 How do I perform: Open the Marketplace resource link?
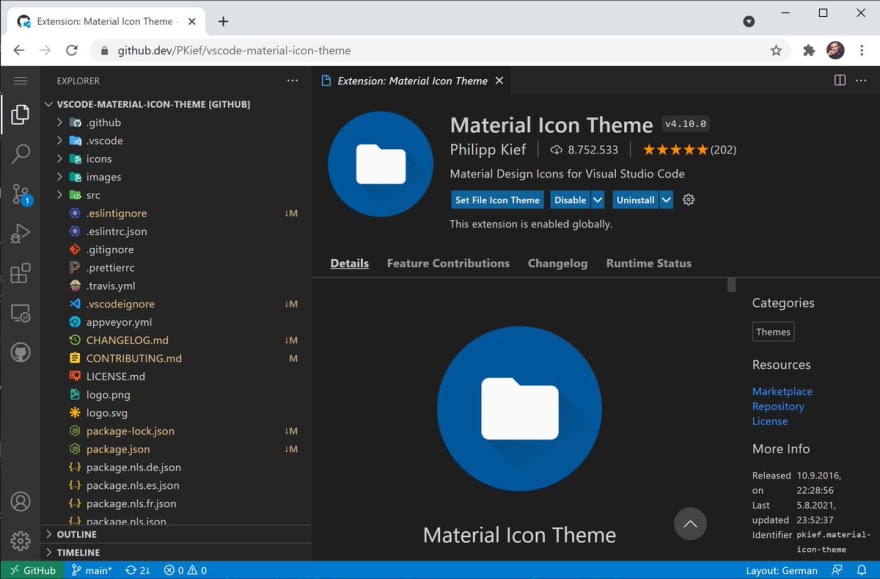point(782,391)
